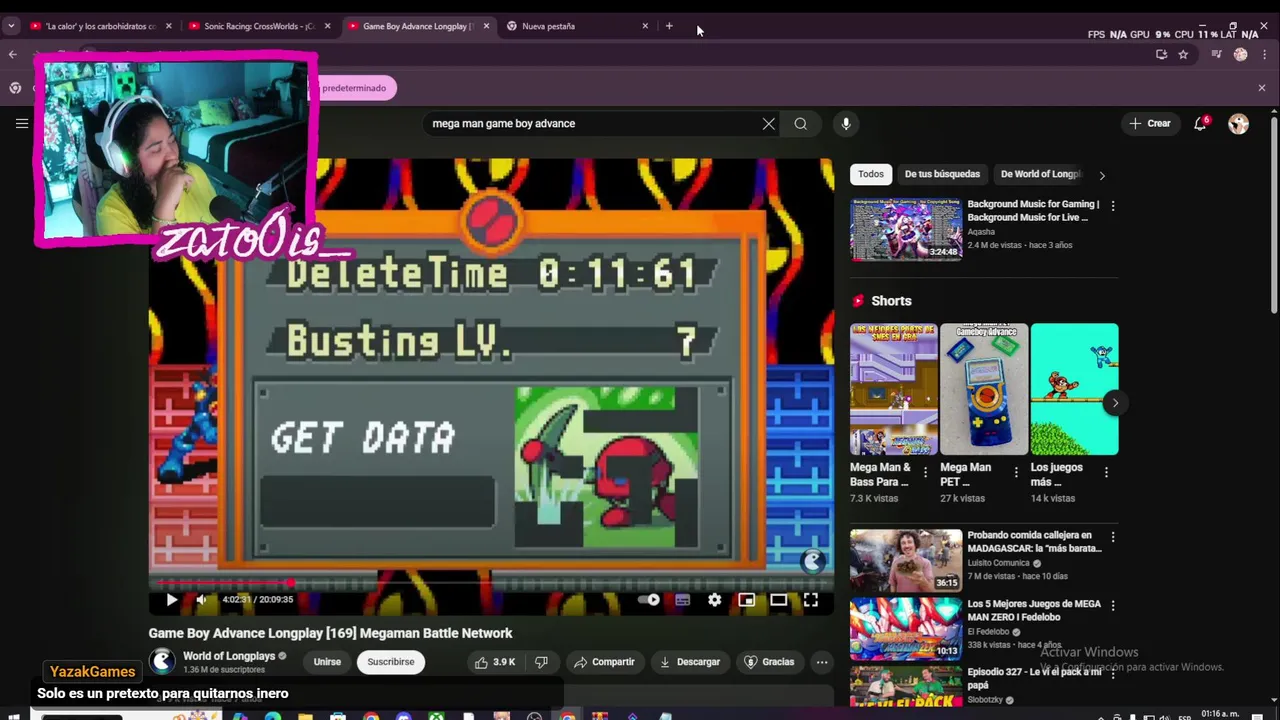Switch to miniplayer mode
Image resolution: width=1280 pixels, height=720 pixels.
[x=746, y=600]
